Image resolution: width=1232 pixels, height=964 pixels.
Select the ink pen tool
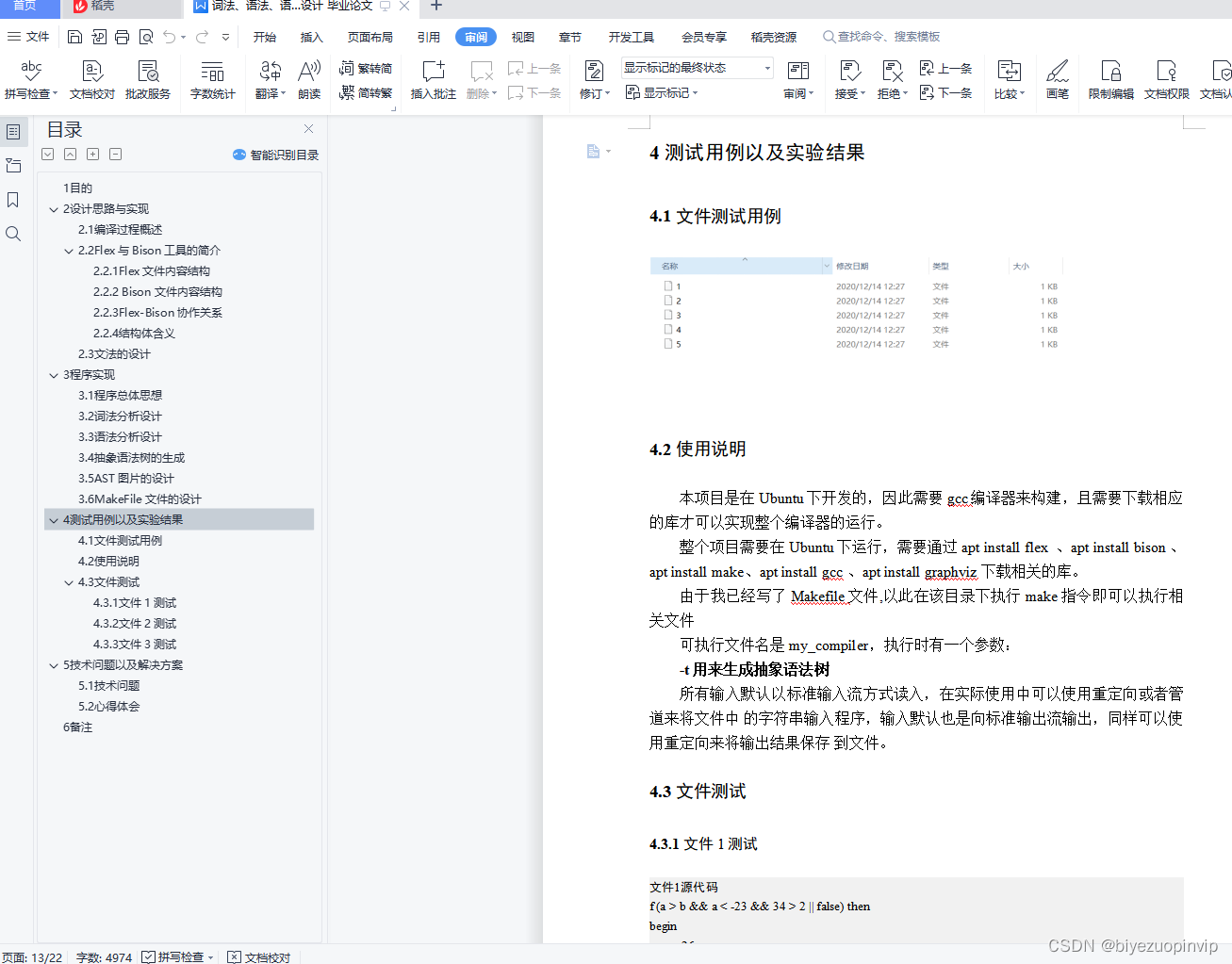tap(1058, 79)
